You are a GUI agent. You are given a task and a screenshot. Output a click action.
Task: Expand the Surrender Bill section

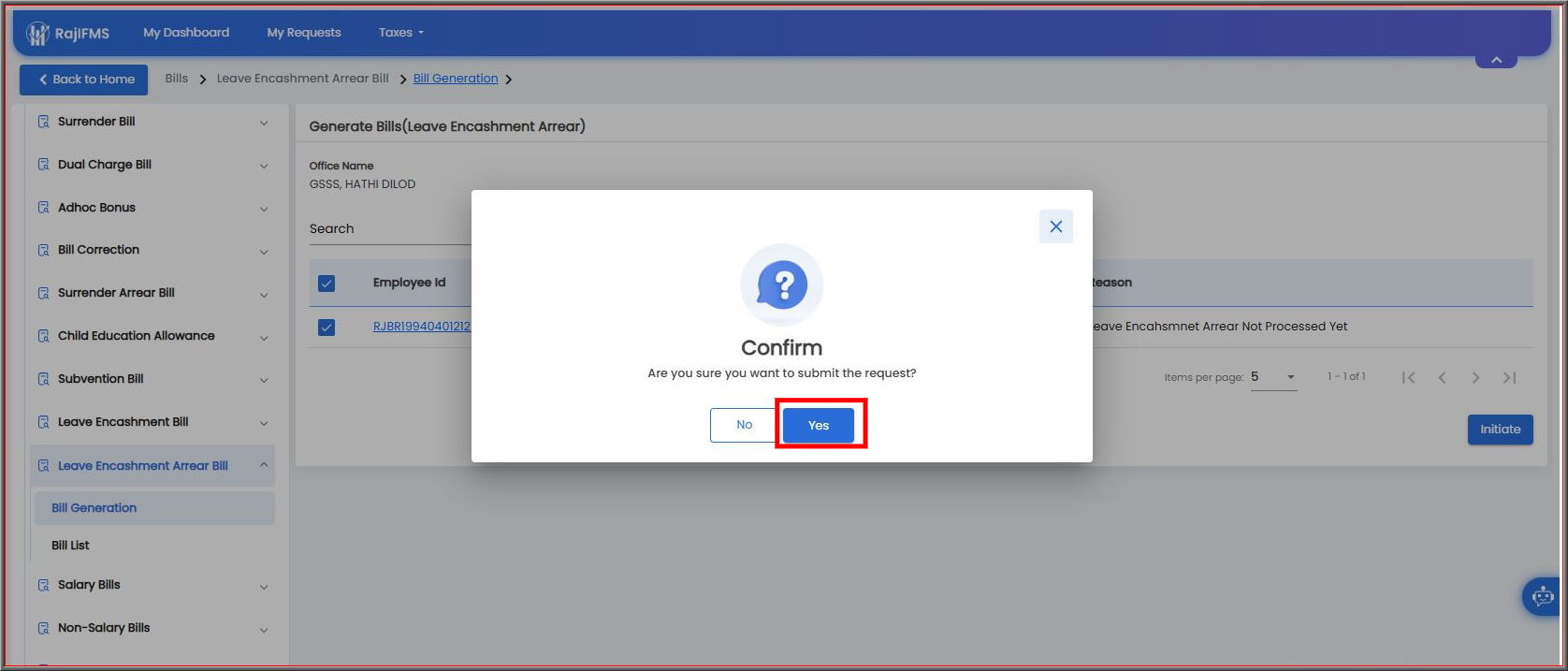click(x=264, y=123)
